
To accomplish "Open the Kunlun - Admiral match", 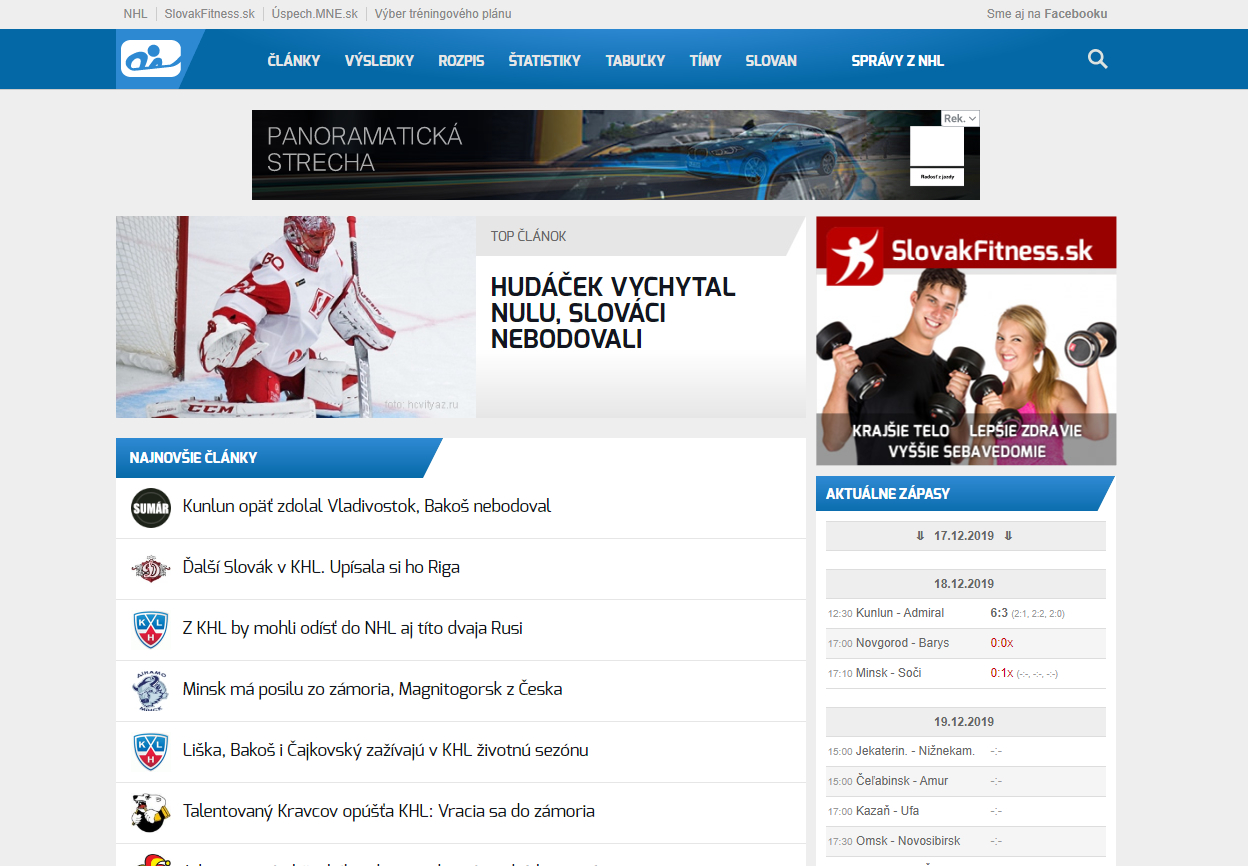I will click(x=900, y=613).
